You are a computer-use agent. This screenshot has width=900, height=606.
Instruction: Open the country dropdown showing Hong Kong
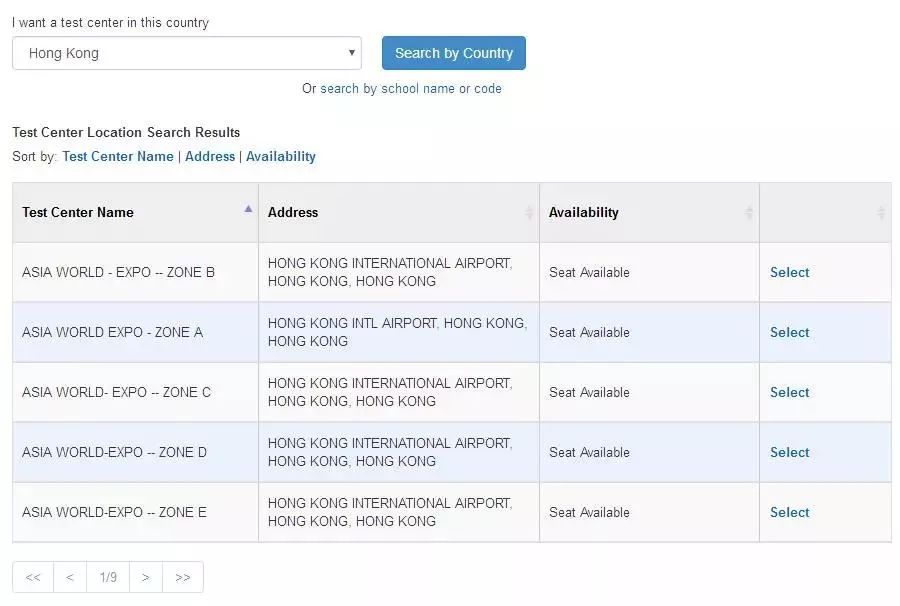186,53
